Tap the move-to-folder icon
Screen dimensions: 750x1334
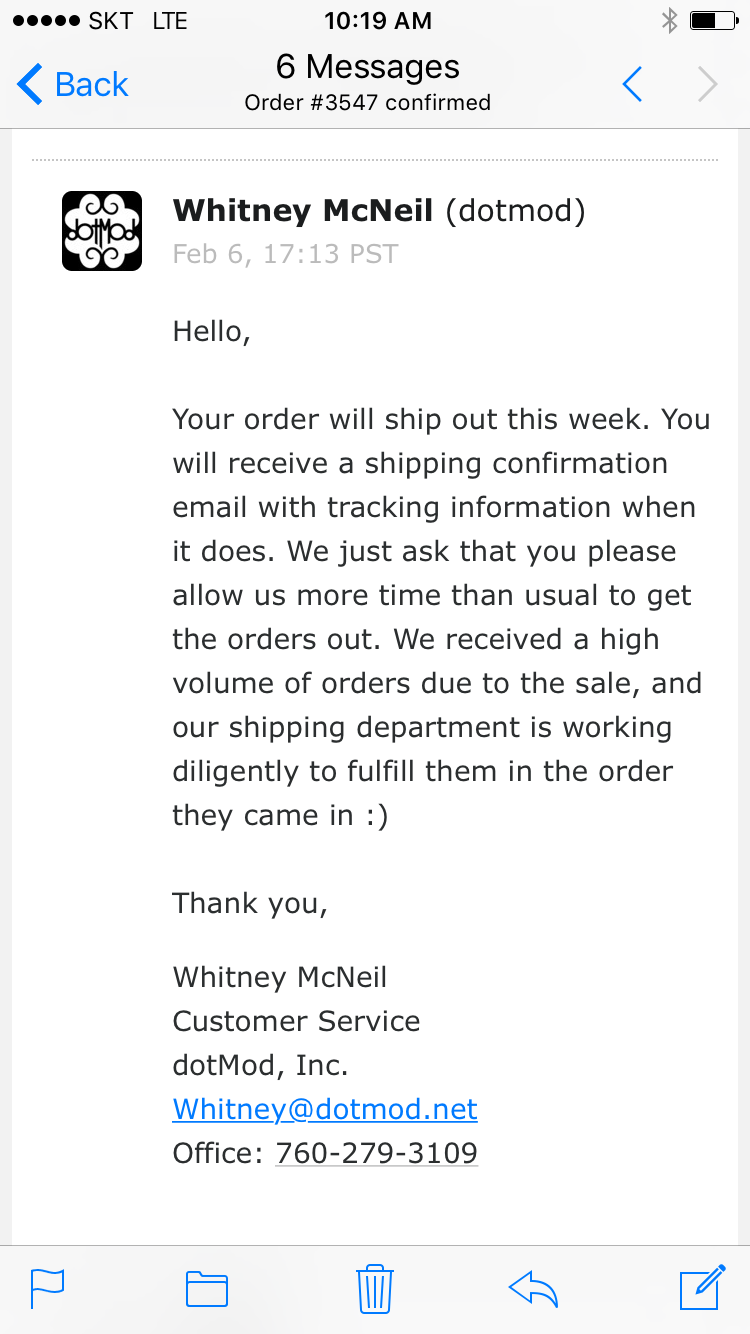pos(207,1288)
